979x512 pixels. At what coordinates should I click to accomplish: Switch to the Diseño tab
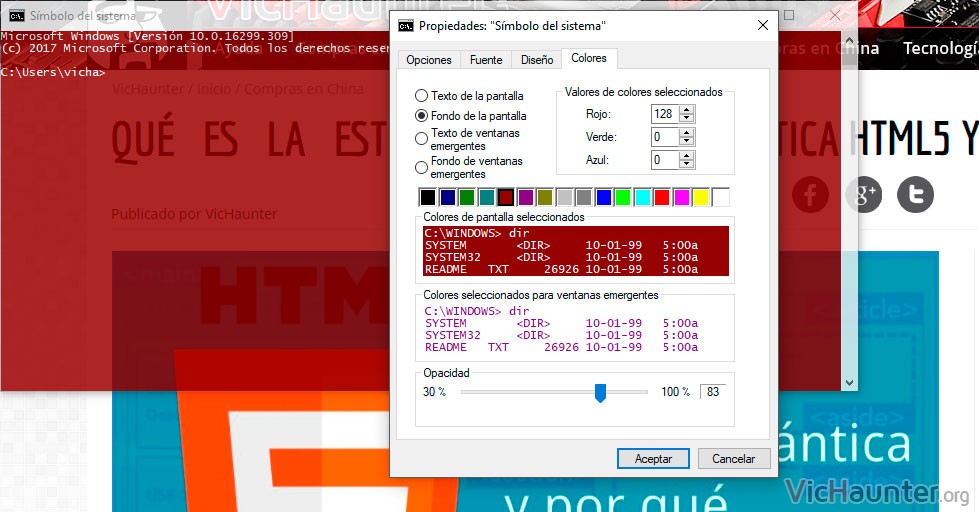click(x=537, y=60)
